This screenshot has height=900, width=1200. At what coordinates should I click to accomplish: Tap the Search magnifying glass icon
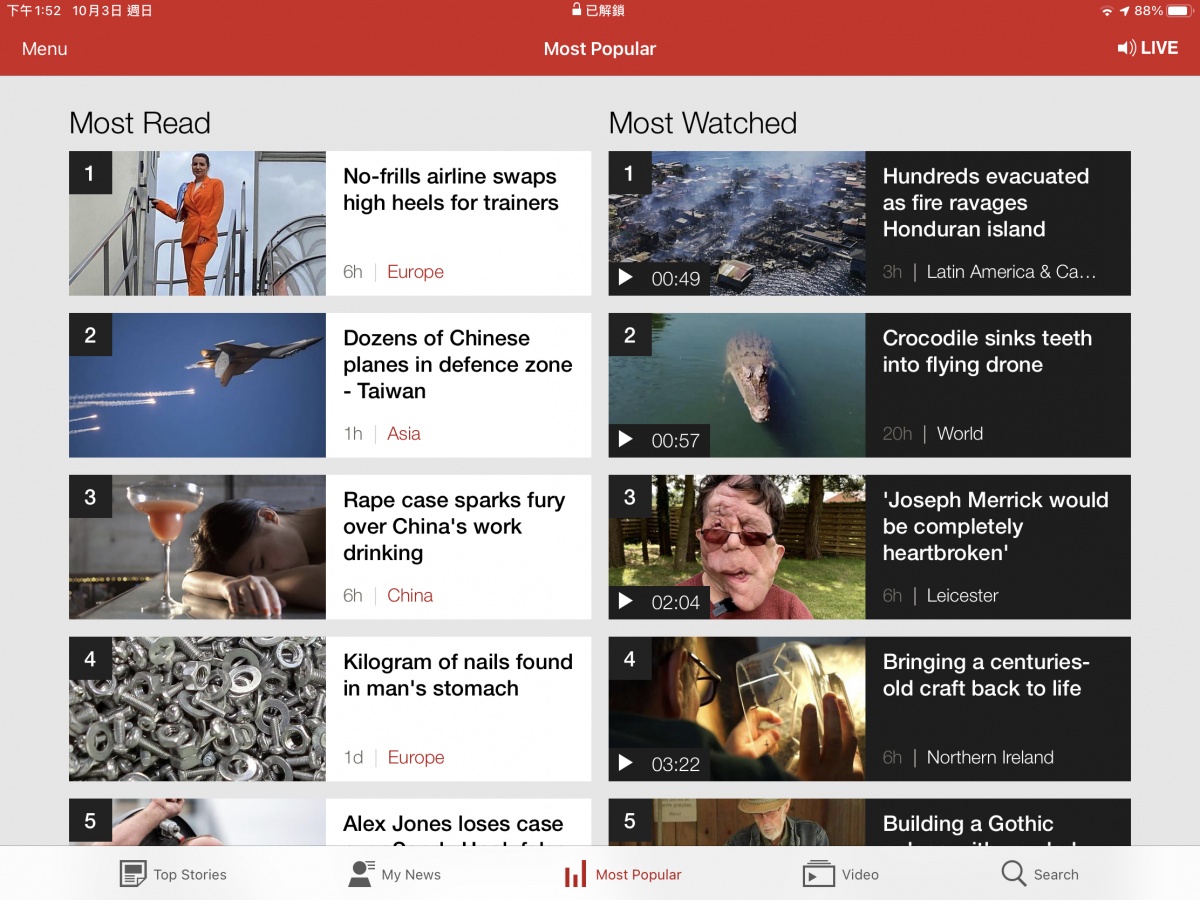[x=1013, y=874]
